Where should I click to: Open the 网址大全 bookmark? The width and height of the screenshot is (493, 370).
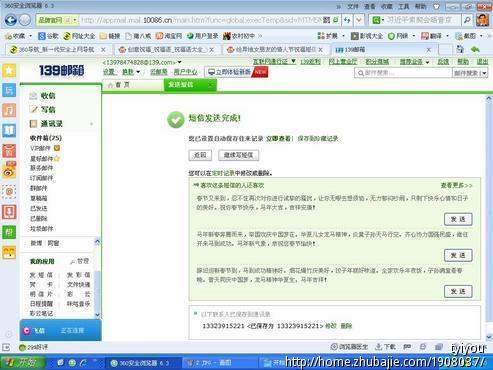(79, 36)
